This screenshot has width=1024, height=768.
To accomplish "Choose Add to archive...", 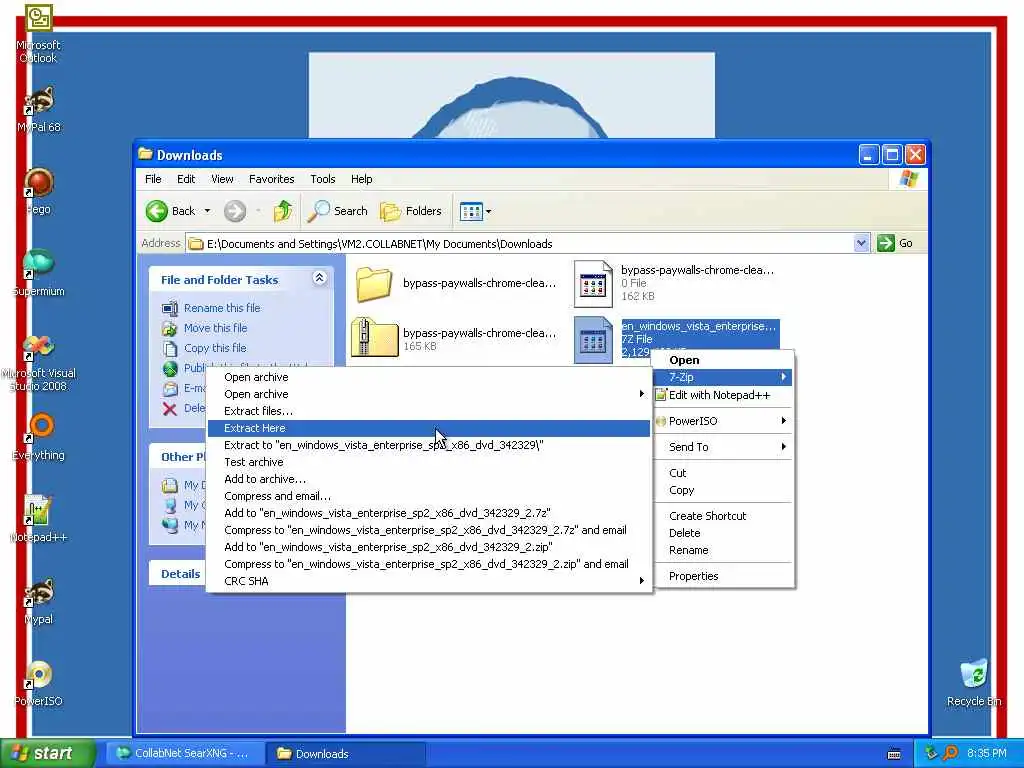I will [x=428, y=479].
